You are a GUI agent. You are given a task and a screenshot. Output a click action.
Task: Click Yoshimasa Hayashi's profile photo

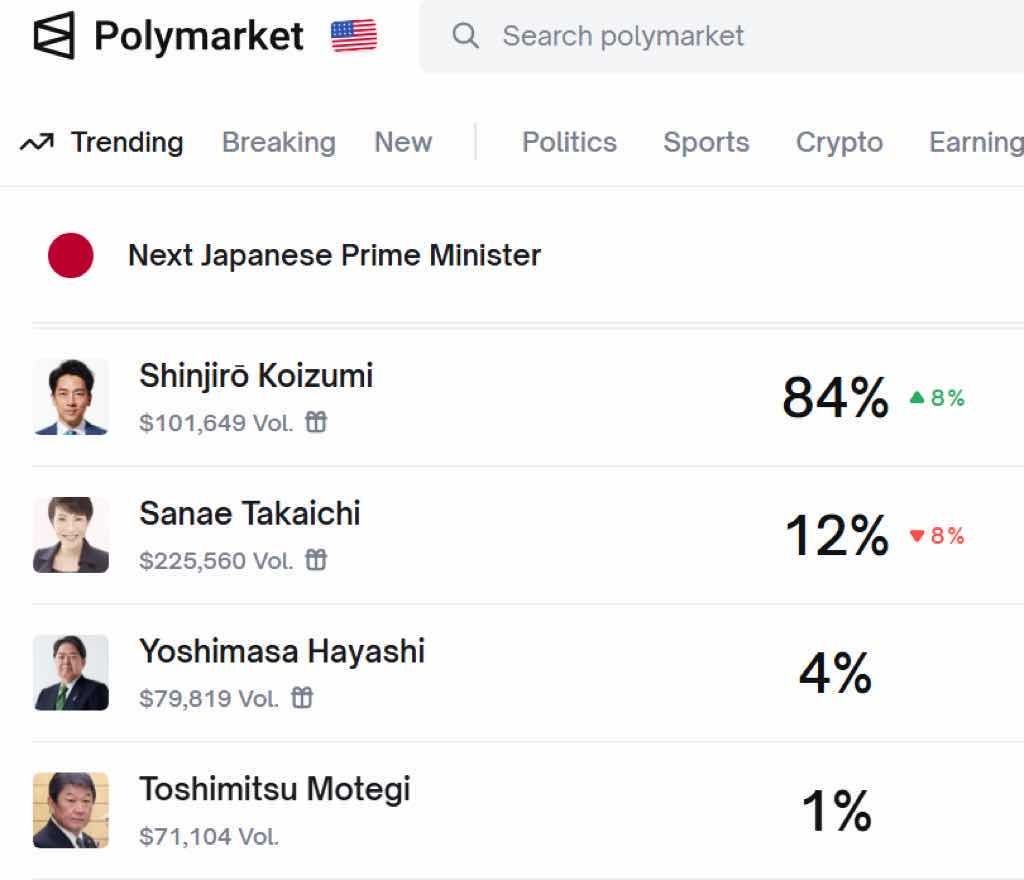coord(71,673)
